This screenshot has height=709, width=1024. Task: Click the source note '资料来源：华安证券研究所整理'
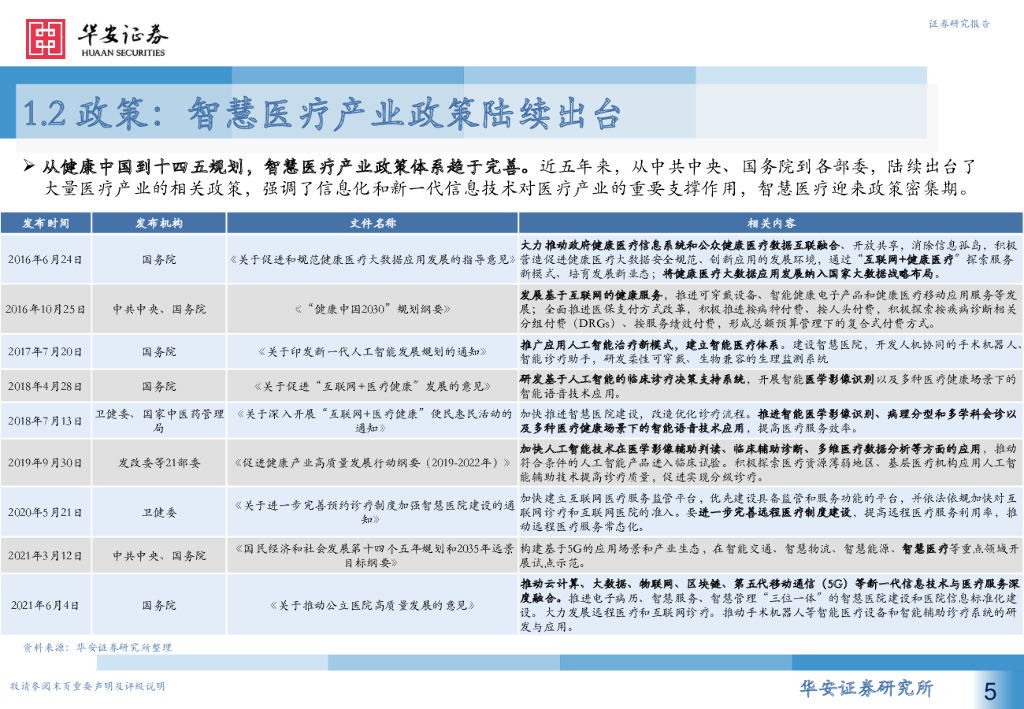(x=97, y=648)
